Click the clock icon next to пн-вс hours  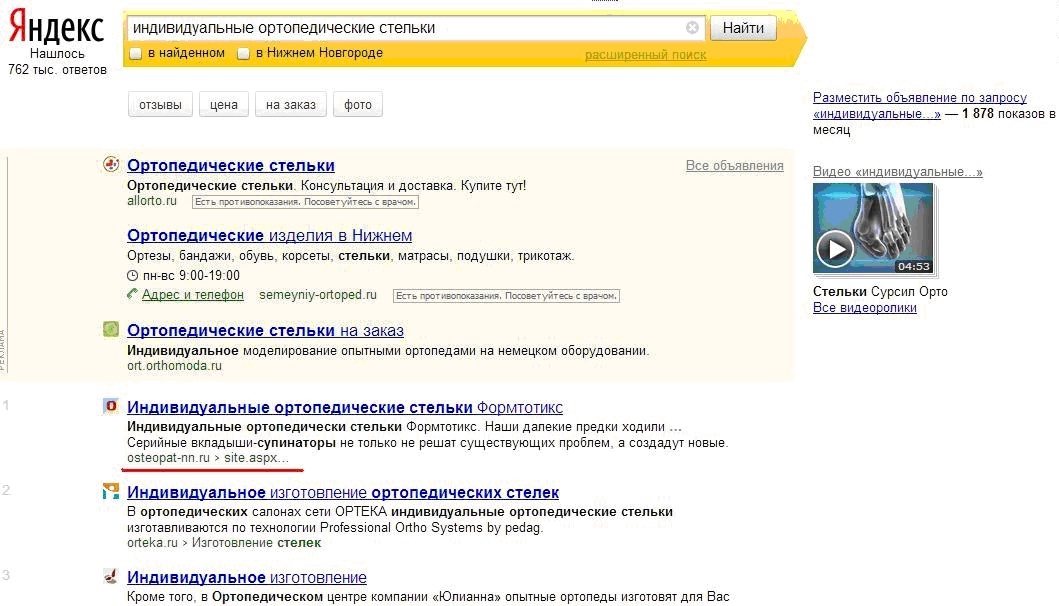(132, 276)
